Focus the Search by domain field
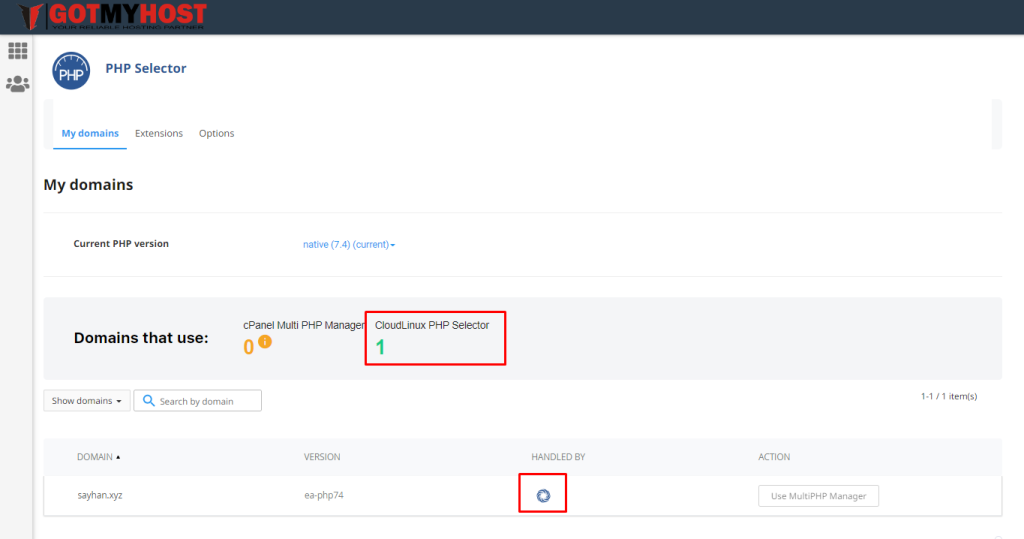The height and width of the screenshot is (539, 1024). pyautogui.click(x=205, y=401)
